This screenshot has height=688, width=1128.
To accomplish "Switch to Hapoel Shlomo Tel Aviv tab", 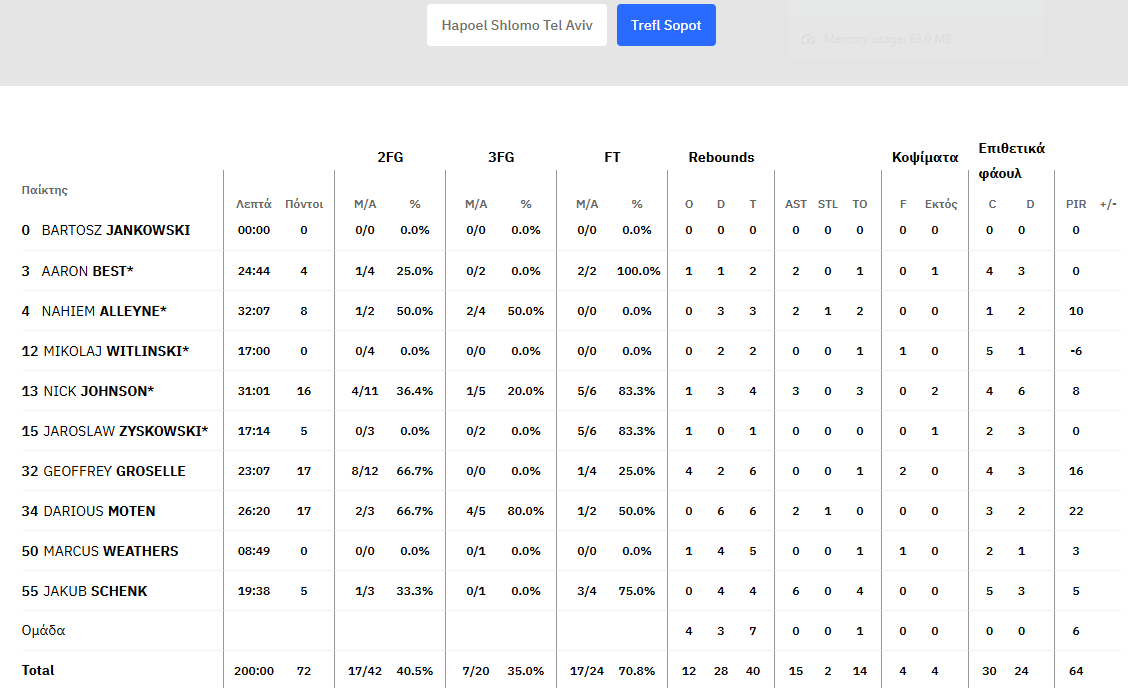I will (517, 25).
